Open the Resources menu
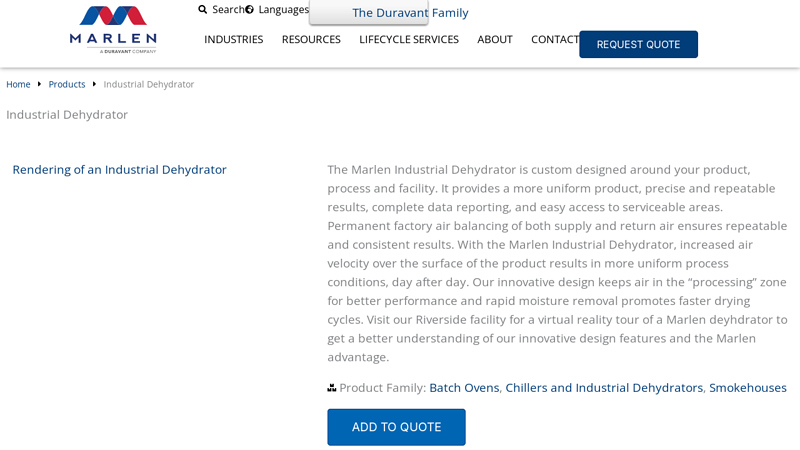 click(x=311, y=40)
